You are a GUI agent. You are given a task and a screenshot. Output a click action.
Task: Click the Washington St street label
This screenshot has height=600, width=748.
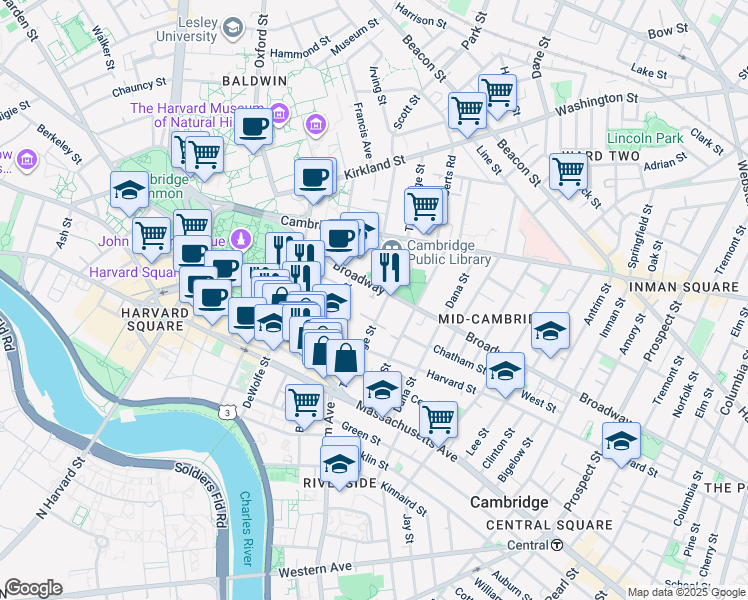[596, 104]
